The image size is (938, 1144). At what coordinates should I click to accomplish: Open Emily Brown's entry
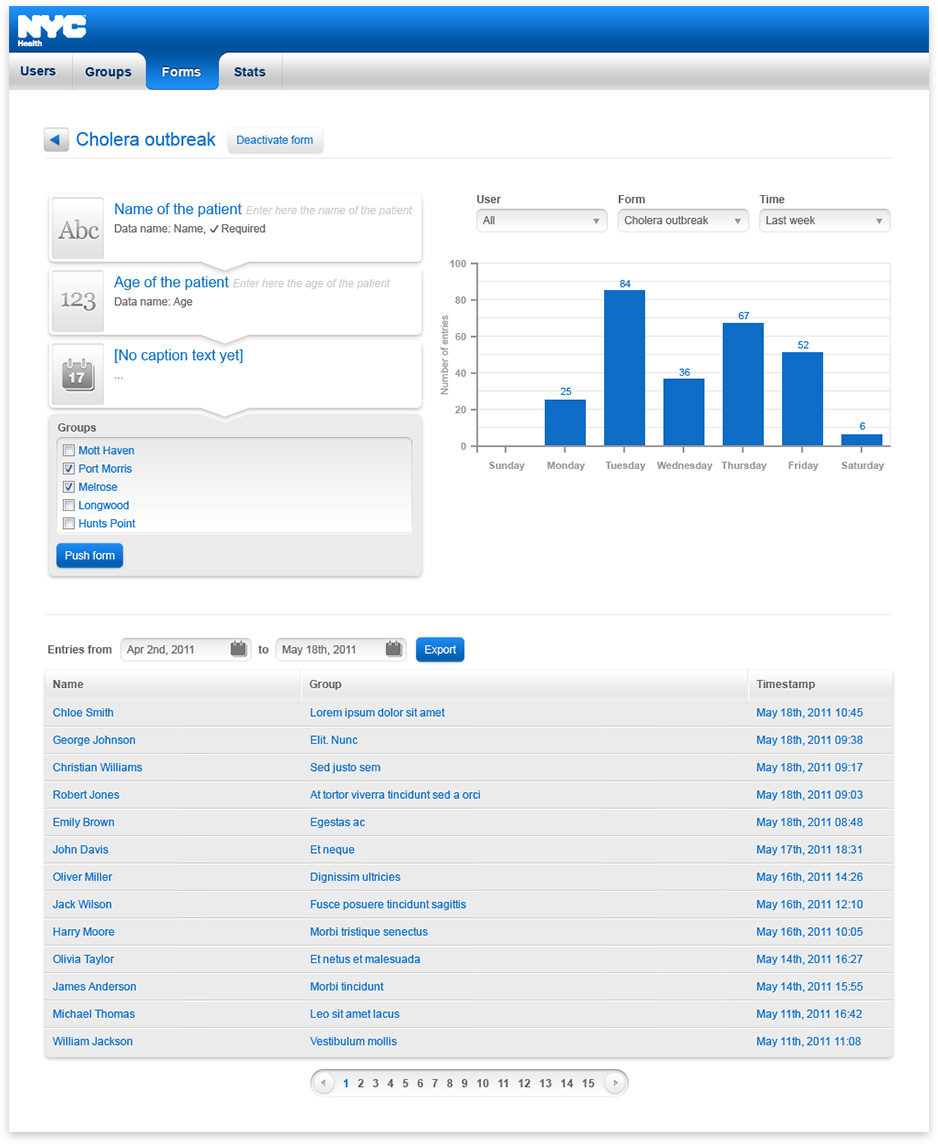83,822
